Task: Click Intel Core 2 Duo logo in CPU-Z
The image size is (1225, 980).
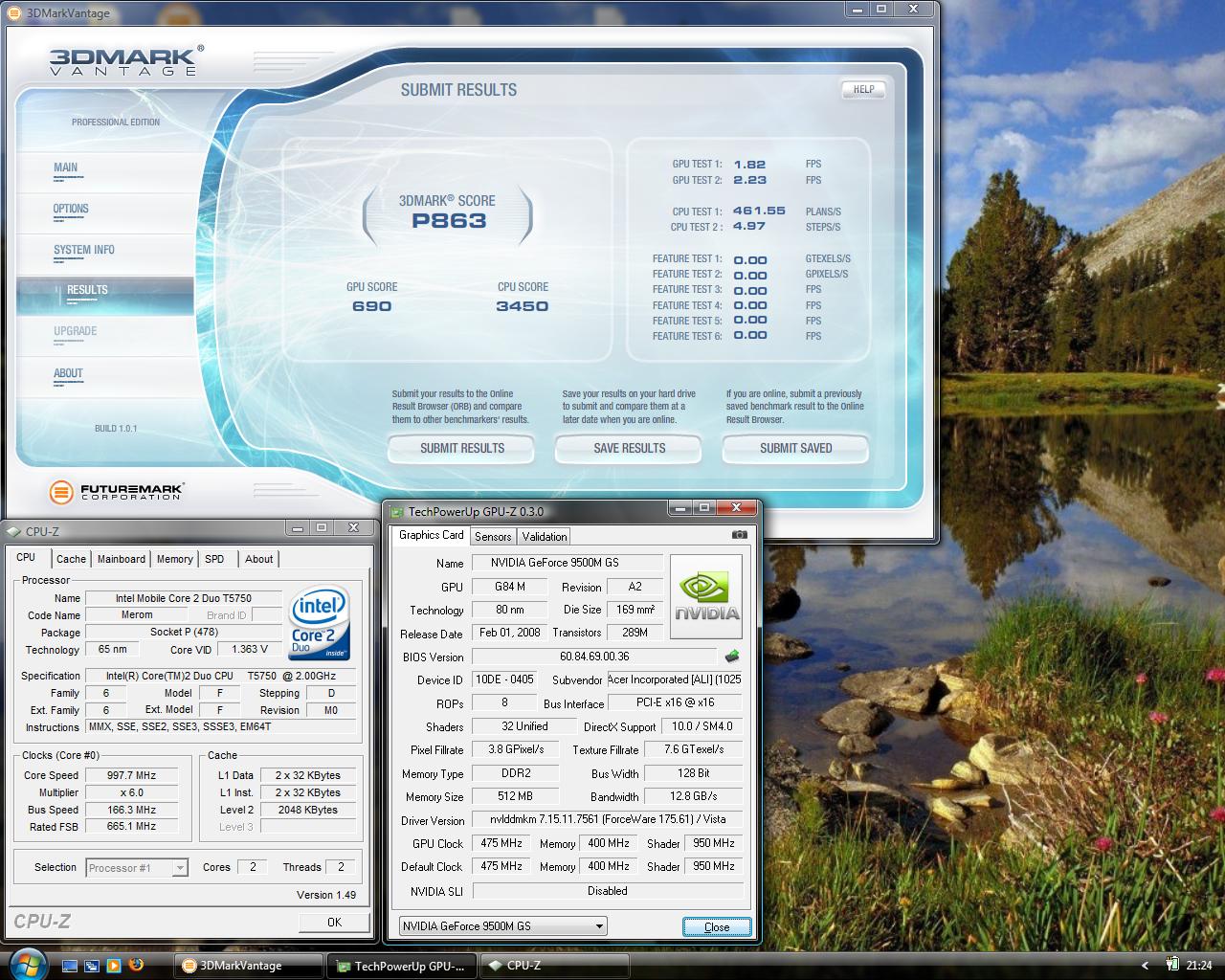Action: 320,622
